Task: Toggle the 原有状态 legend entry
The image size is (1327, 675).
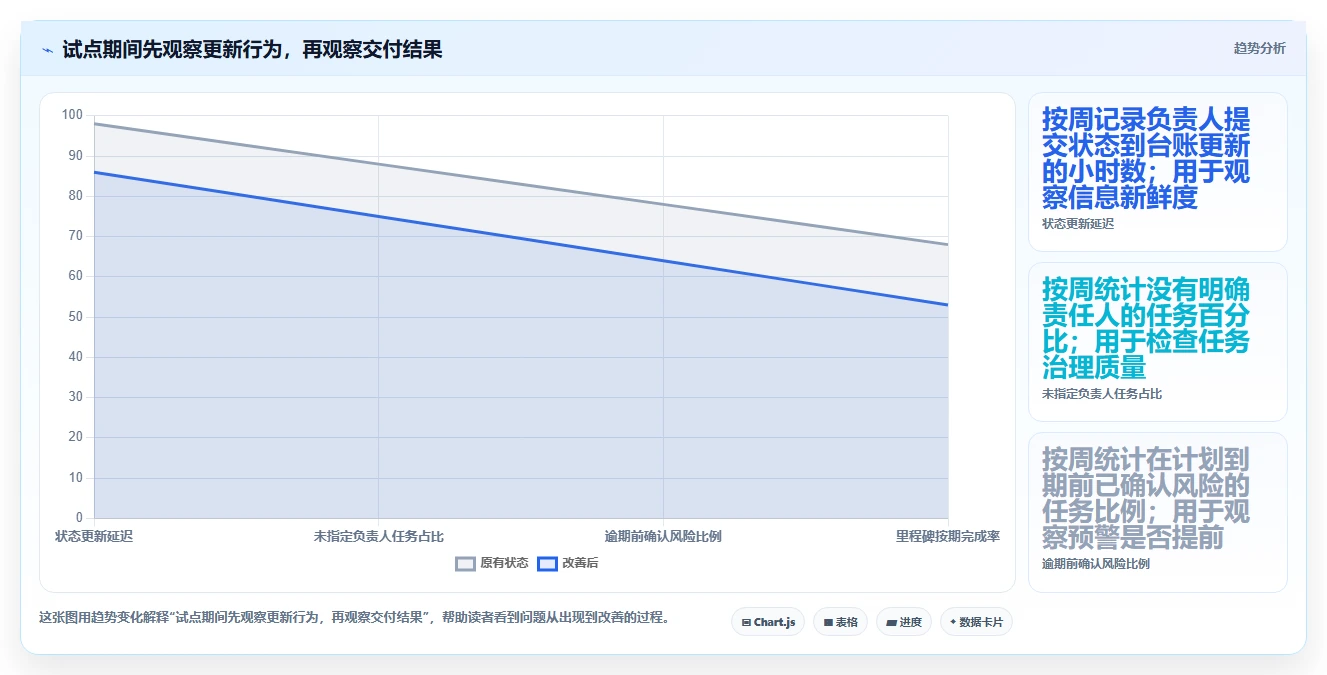Action: tap(492, 563)
